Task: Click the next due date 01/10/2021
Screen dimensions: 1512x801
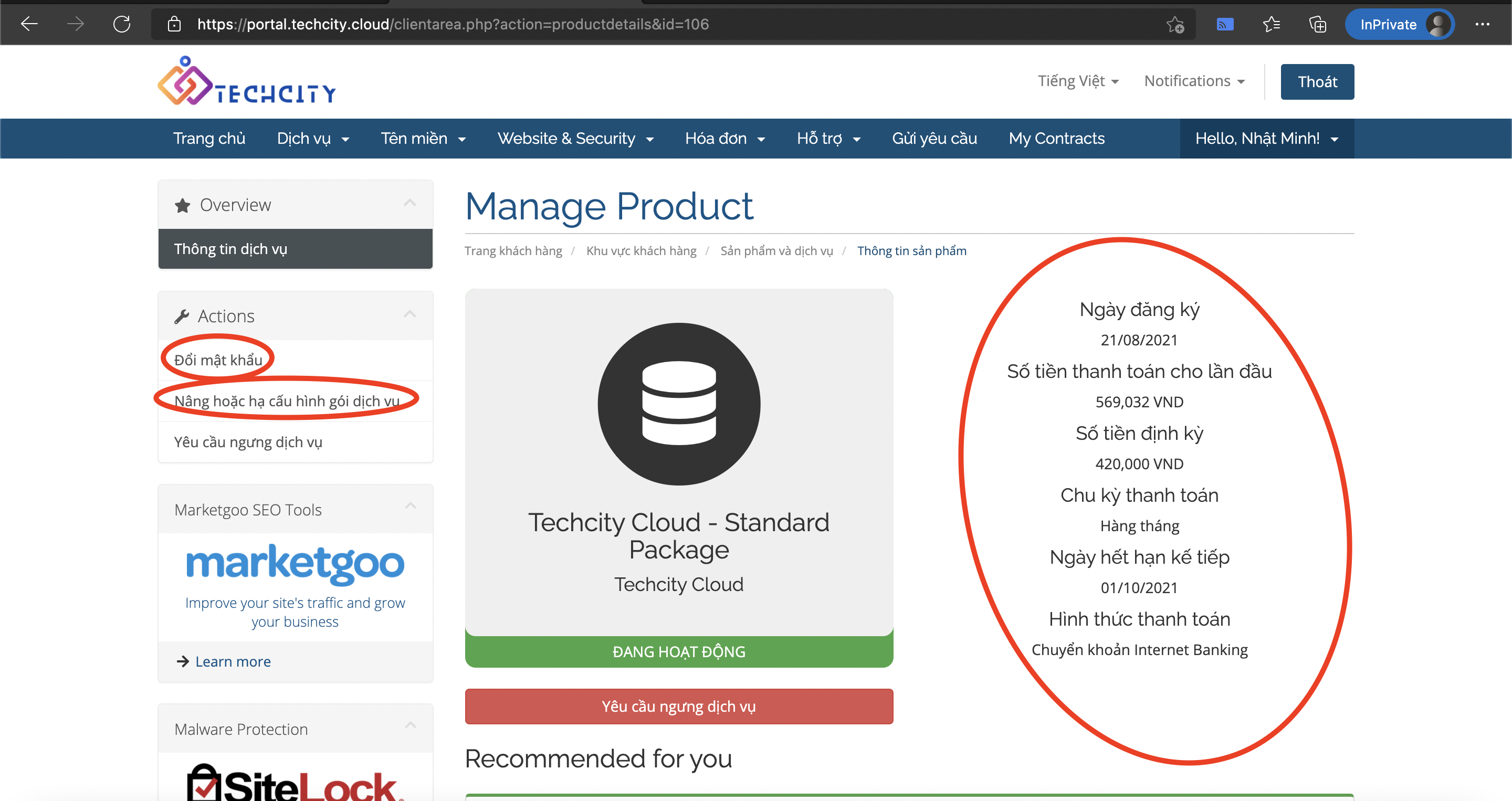Action: coord(1139,588)
